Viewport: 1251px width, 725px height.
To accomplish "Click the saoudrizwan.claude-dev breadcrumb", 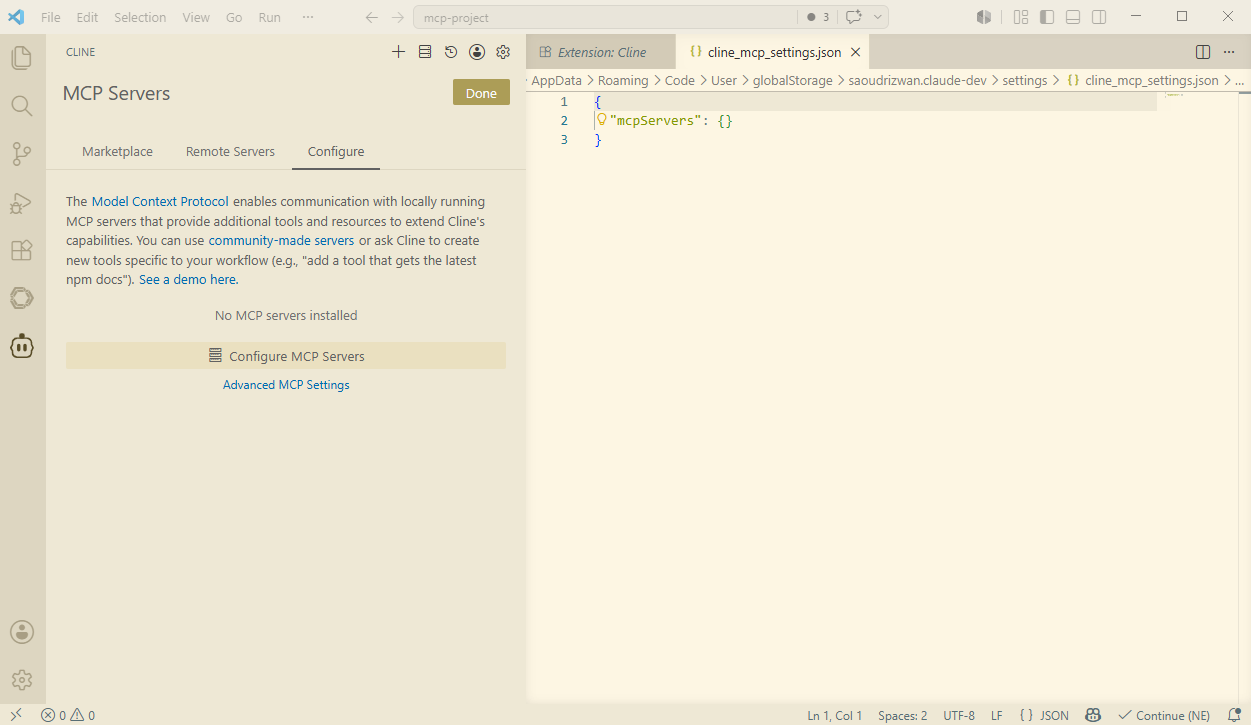I will click(917, 81).
